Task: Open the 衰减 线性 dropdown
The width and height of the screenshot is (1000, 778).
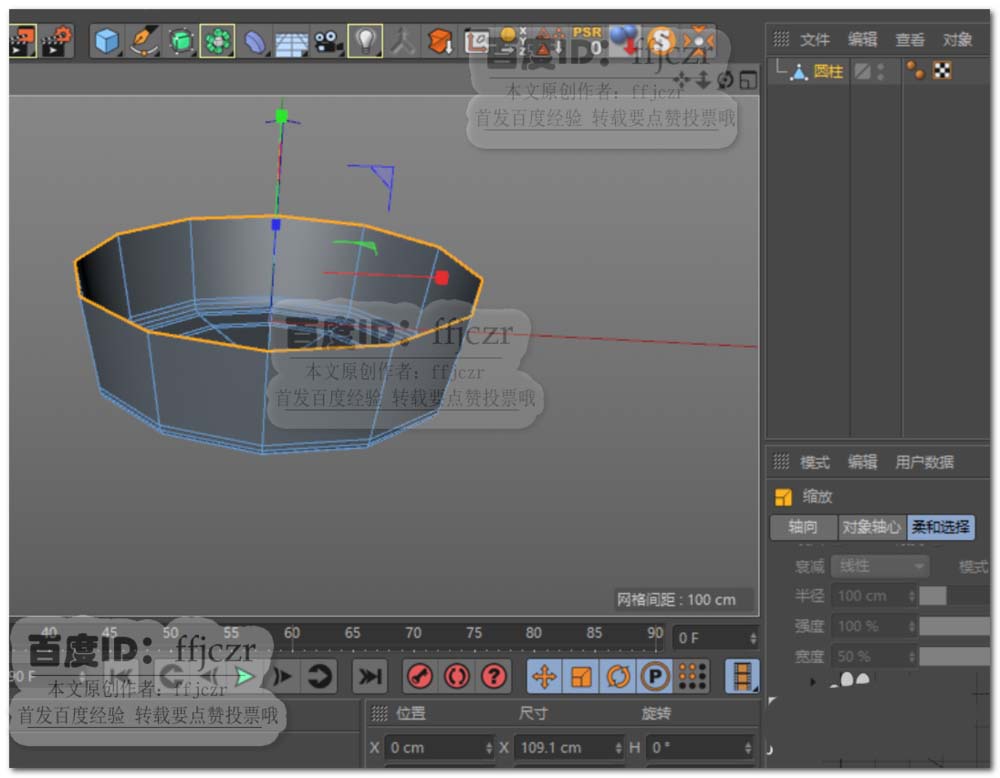Action: [879, 566]
